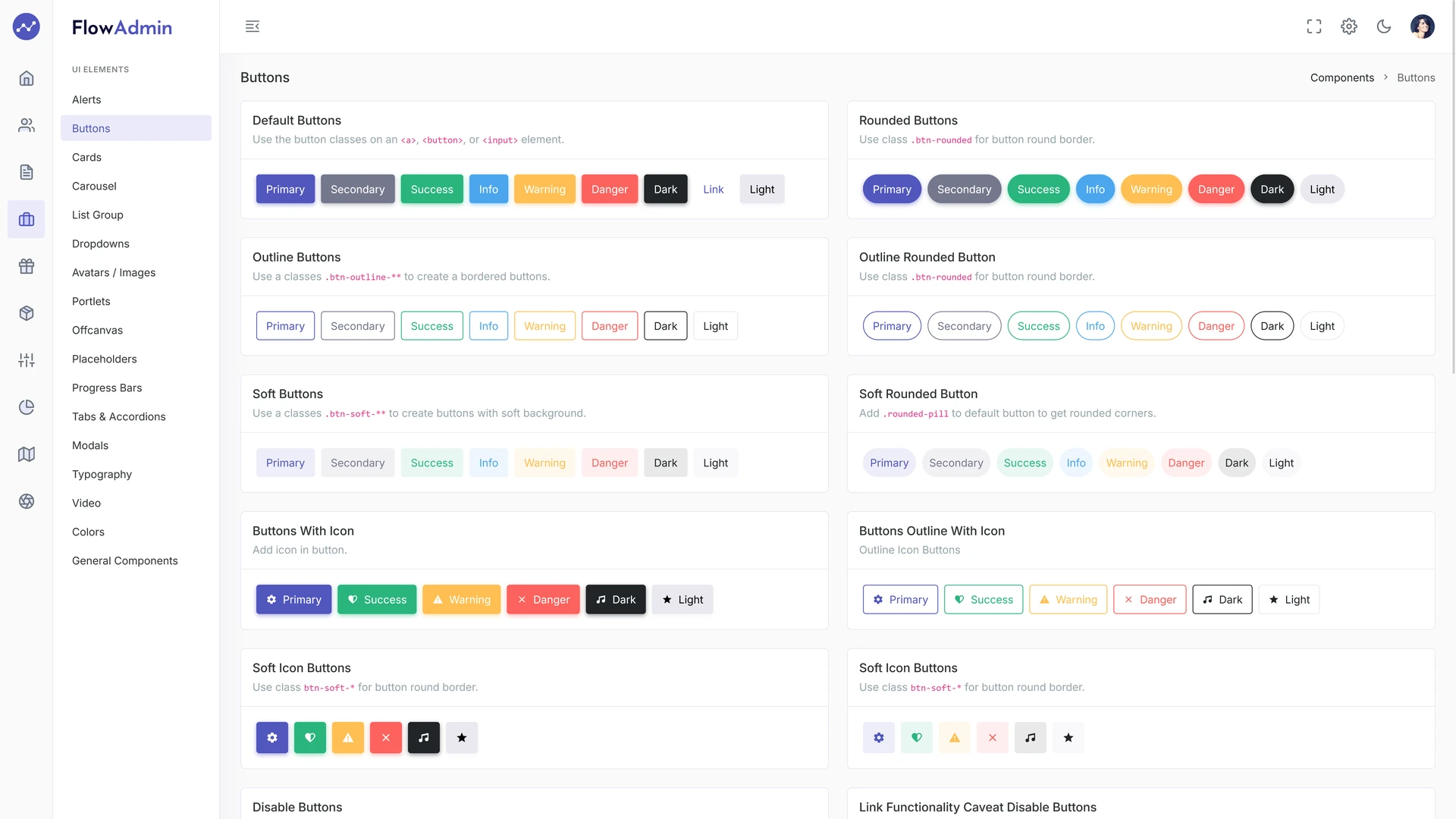Open Modals menu item
The image size is (1456, 819).
point(136,445)
